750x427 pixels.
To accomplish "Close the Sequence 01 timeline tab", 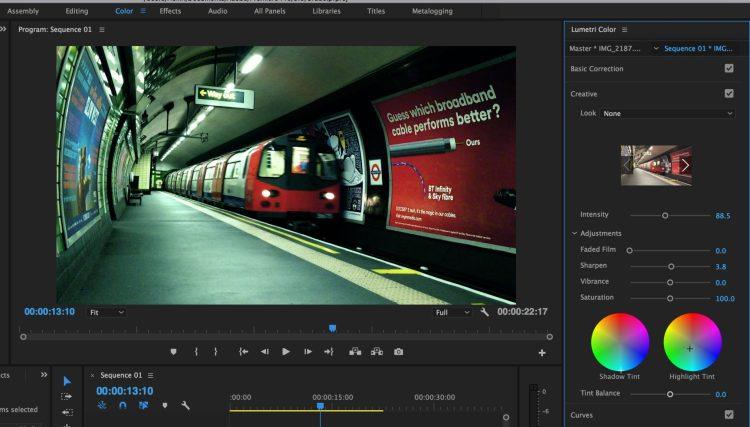I will coord(92,376).
